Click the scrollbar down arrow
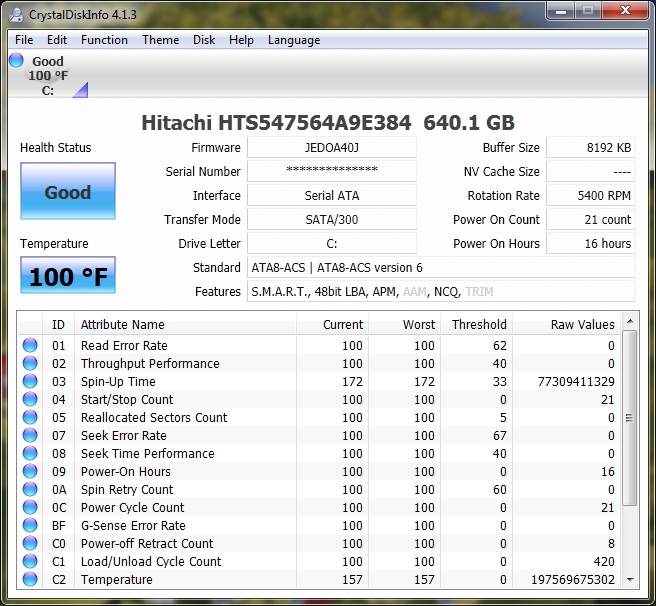Image resolution: width=656 pixels, height=606 pixels. (630, 580)
